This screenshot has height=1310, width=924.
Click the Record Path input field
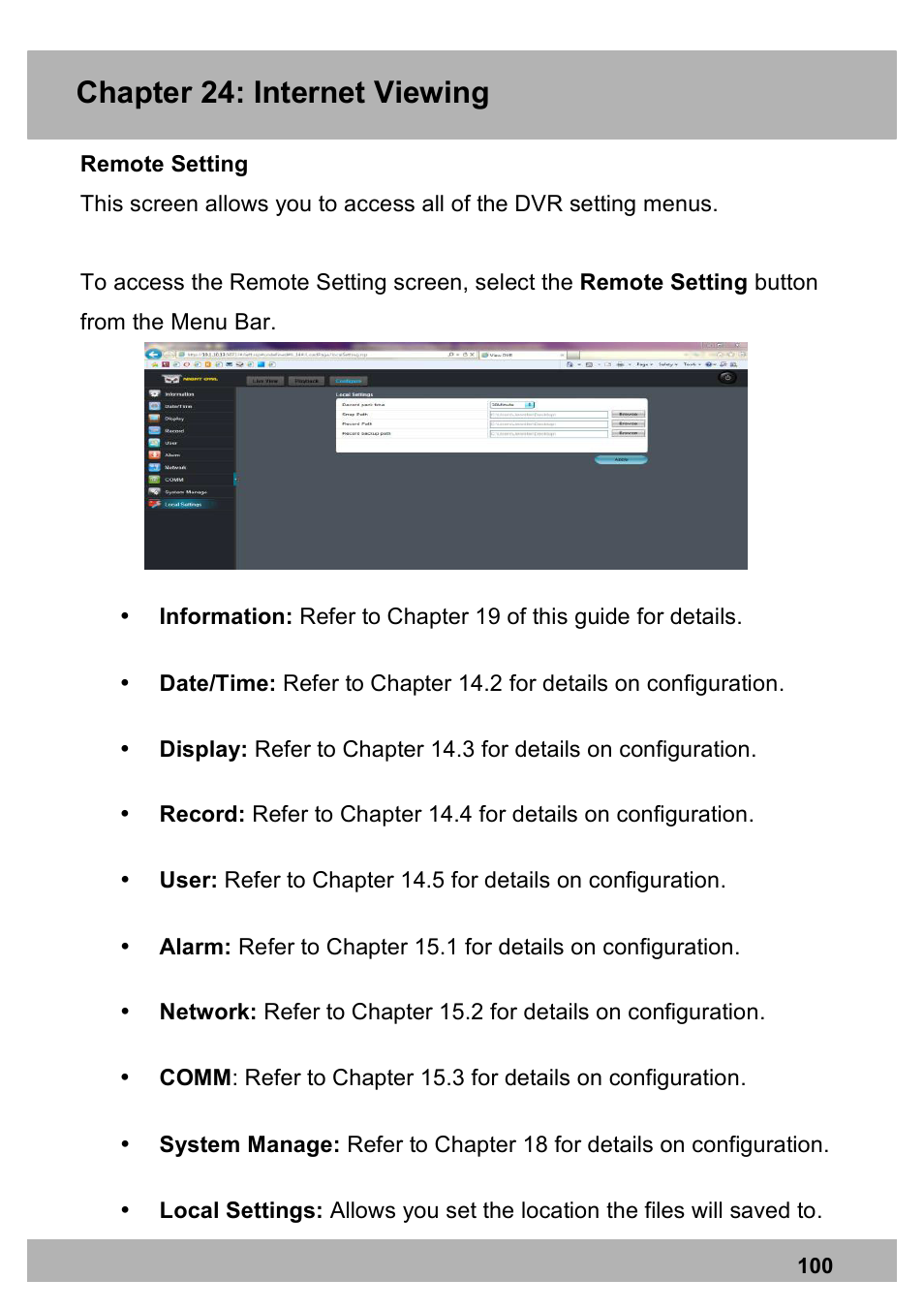549,424
